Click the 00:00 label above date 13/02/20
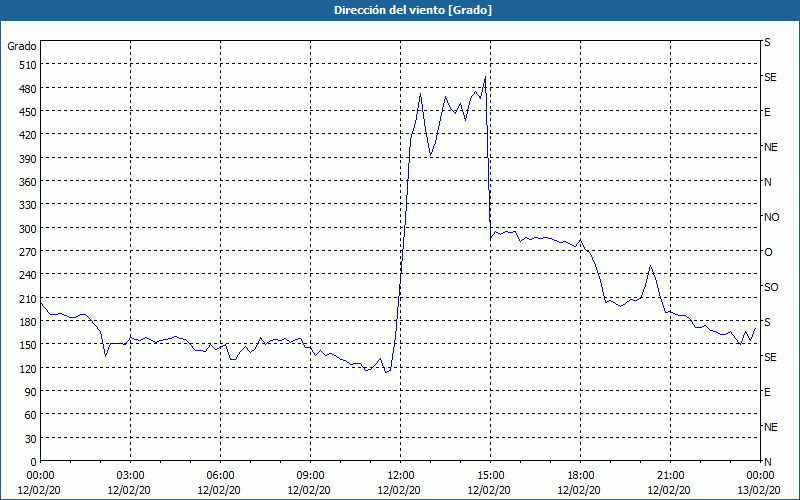Viewport: 800px width, 500px height. [x=761, y=476]
